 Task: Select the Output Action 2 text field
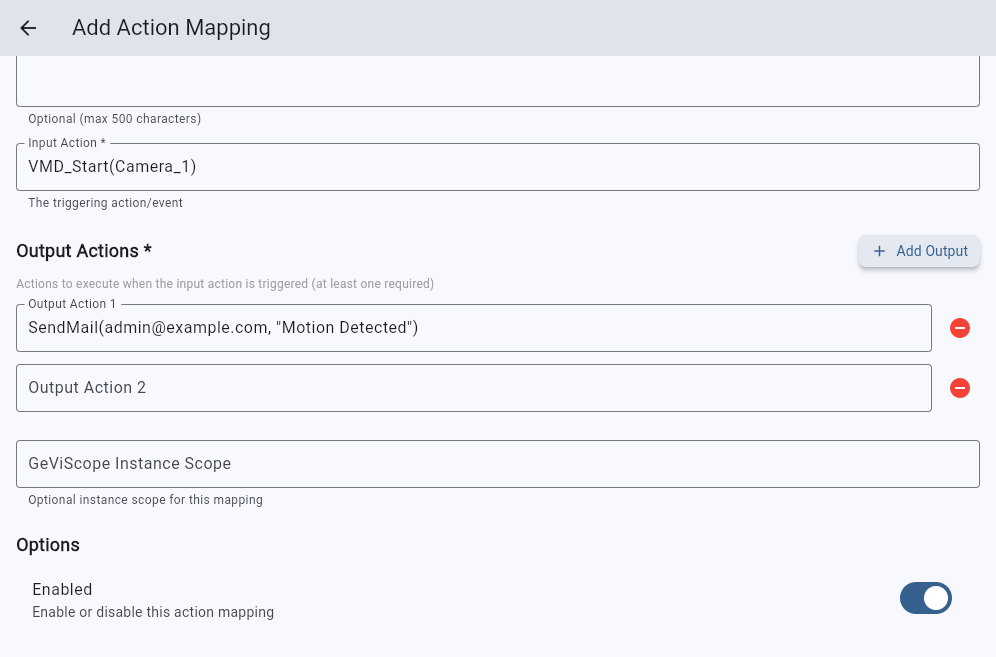pos(473,388)
